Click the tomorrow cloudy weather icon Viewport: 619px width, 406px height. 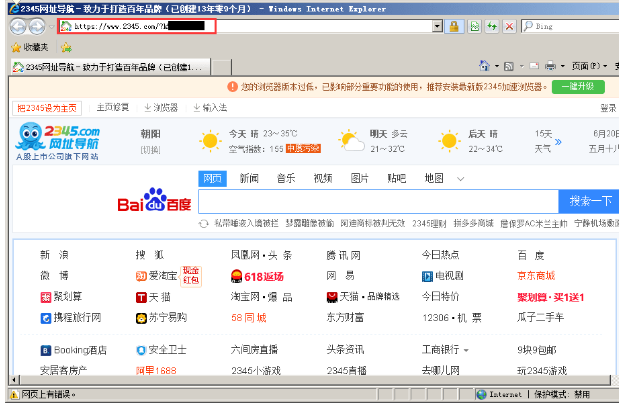point(351,141)
